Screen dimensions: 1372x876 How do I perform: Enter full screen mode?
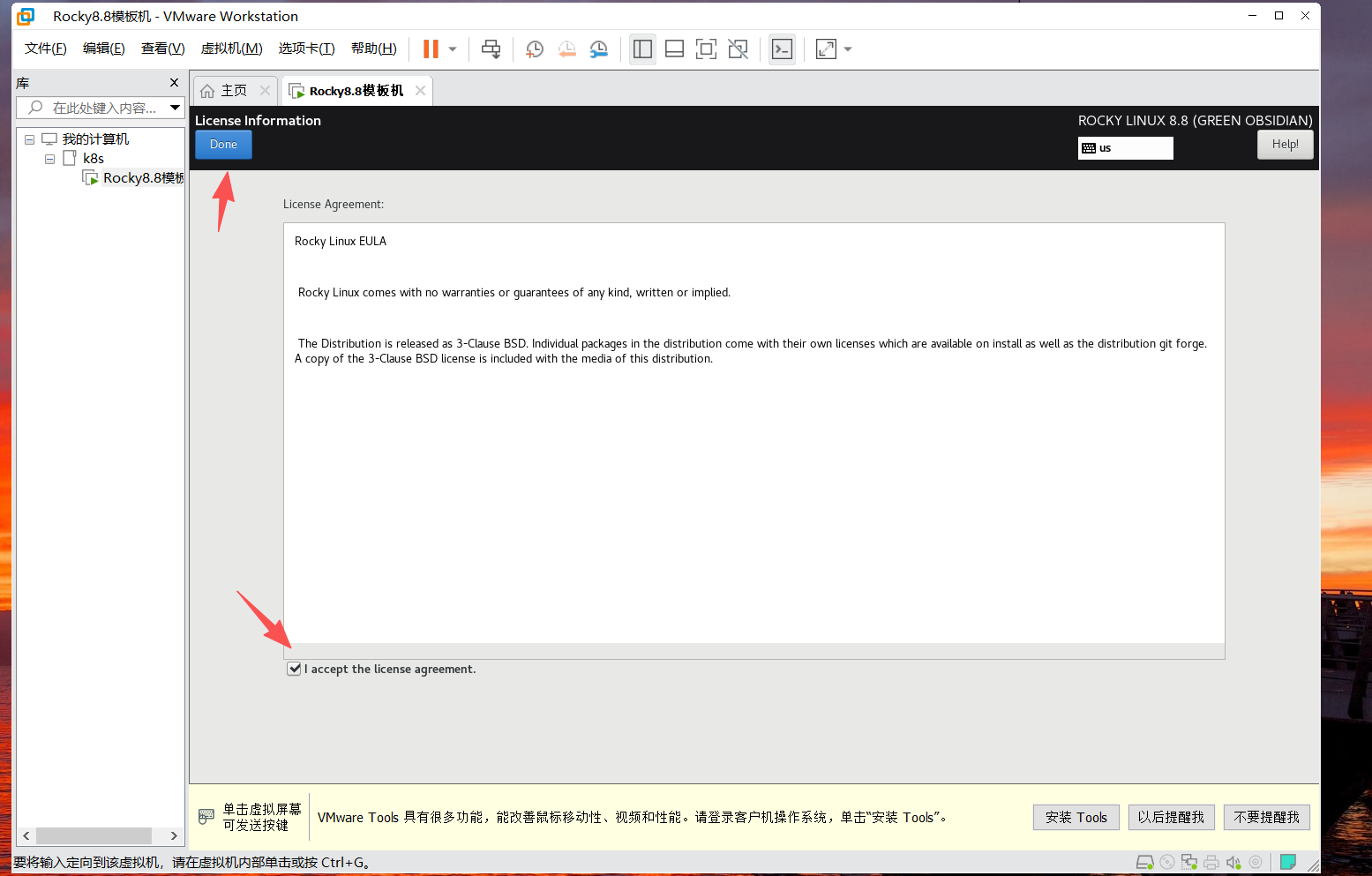[x=706, y=49]
